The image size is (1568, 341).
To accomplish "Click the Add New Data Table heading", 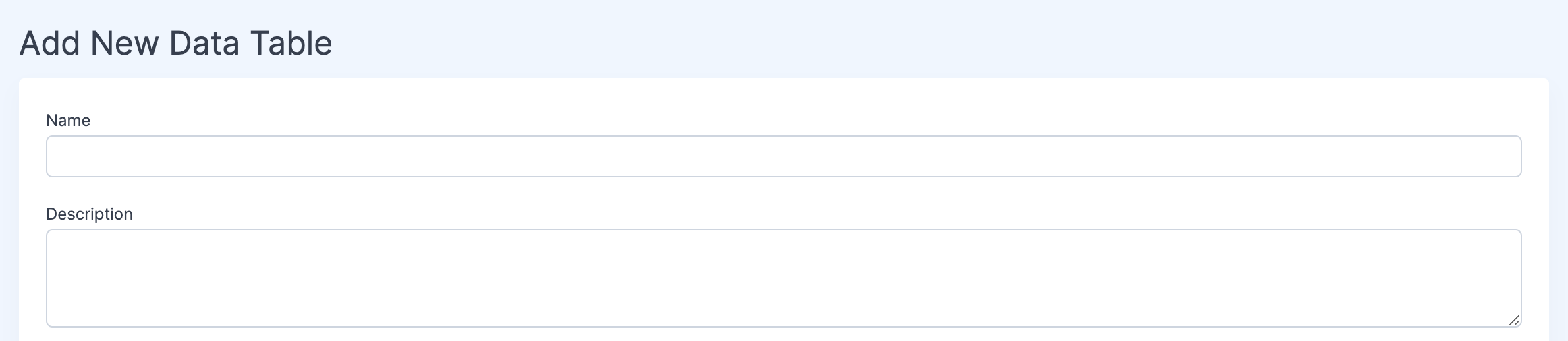I will (175, 43).
